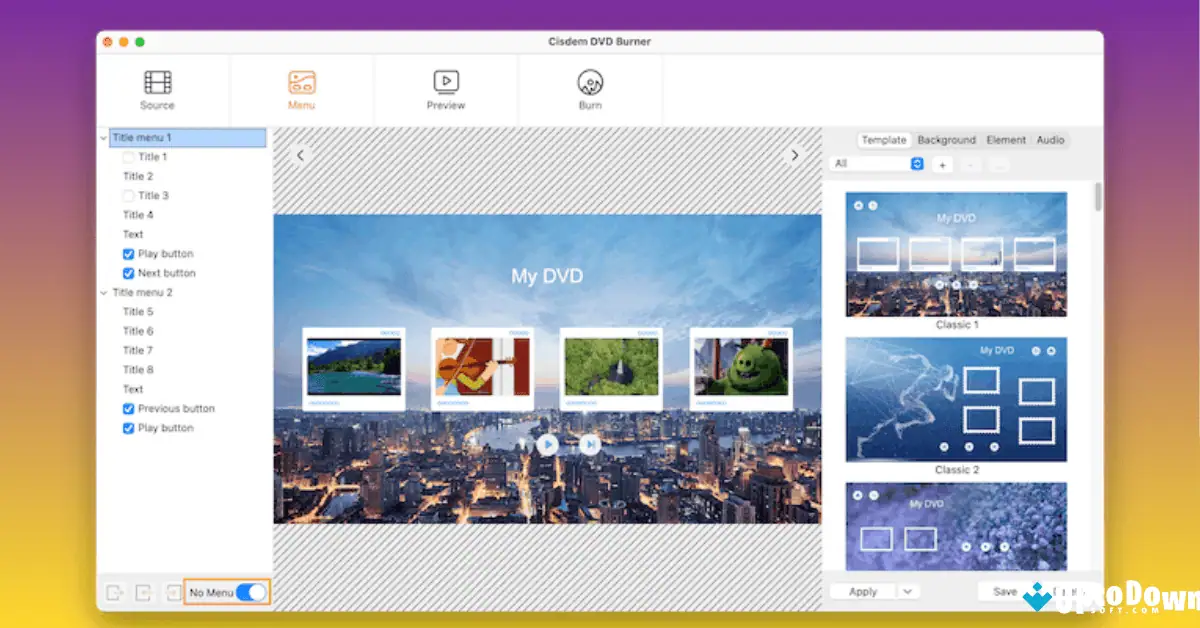Select the Menu step icon
This screenshot has height=628, width=1200.
pos(301,83)
